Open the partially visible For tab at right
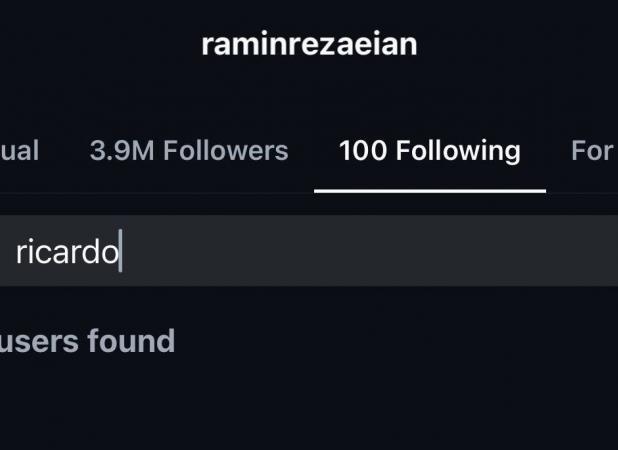The height and width of the screenshot is (450, 618). (592, 151)
